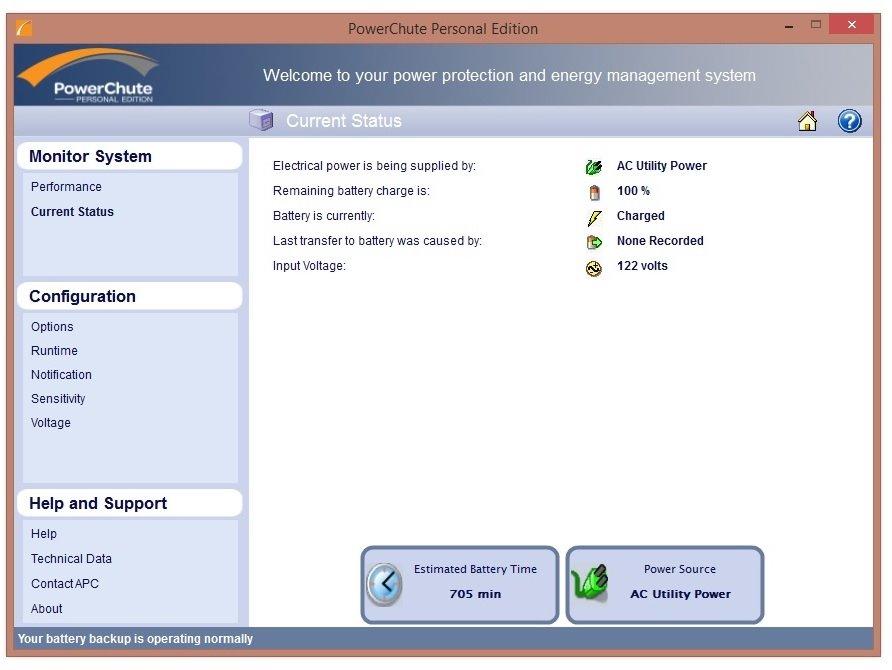
Task: Select Current Status in the sidebar
Action: 72,212
